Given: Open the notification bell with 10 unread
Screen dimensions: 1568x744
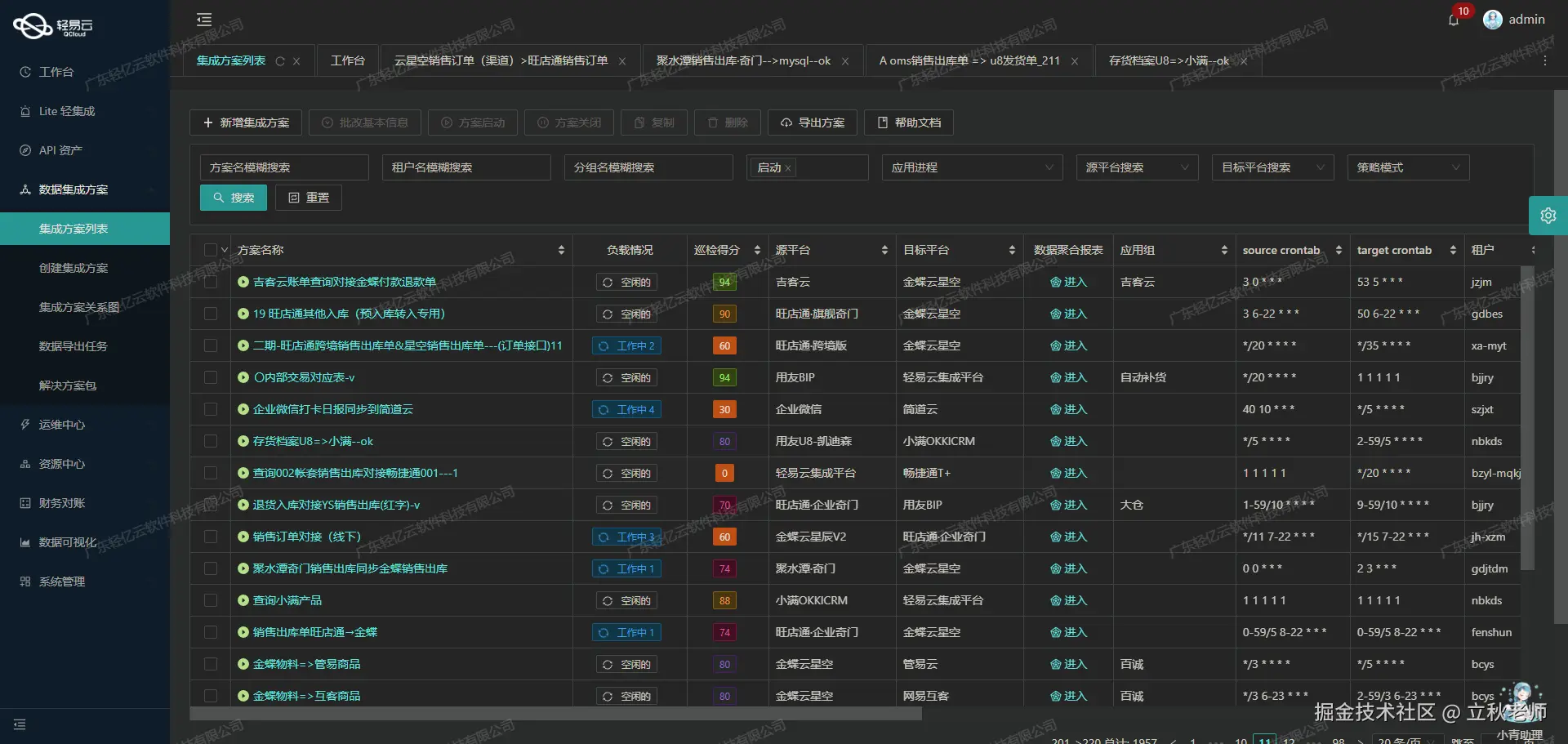Looking at the screenshot, I should pos(1454,20).
